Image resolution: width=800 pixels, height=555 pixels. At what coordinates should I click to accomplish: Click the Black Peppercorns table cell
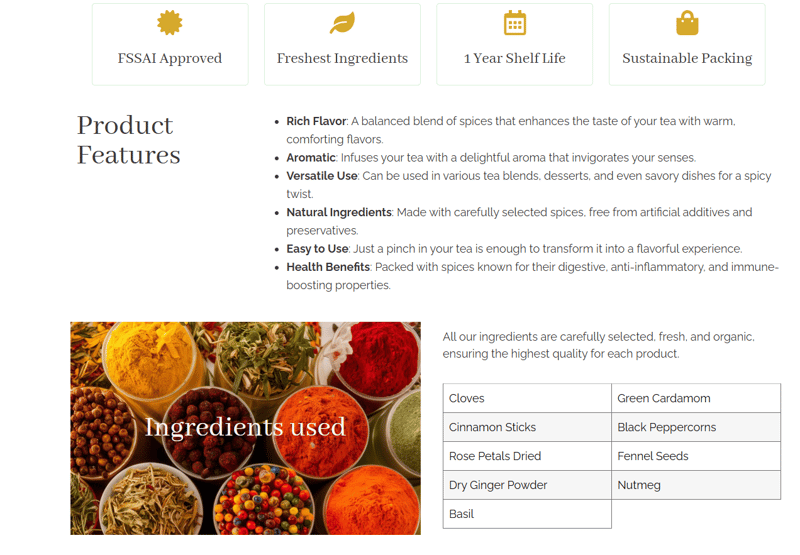(x=696, y=427)
